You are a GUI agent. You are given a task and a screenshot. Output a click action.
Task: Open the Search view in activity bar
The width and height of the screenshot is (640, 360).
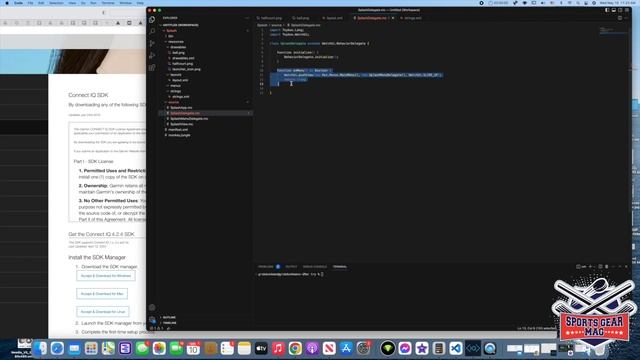[152, 31]
